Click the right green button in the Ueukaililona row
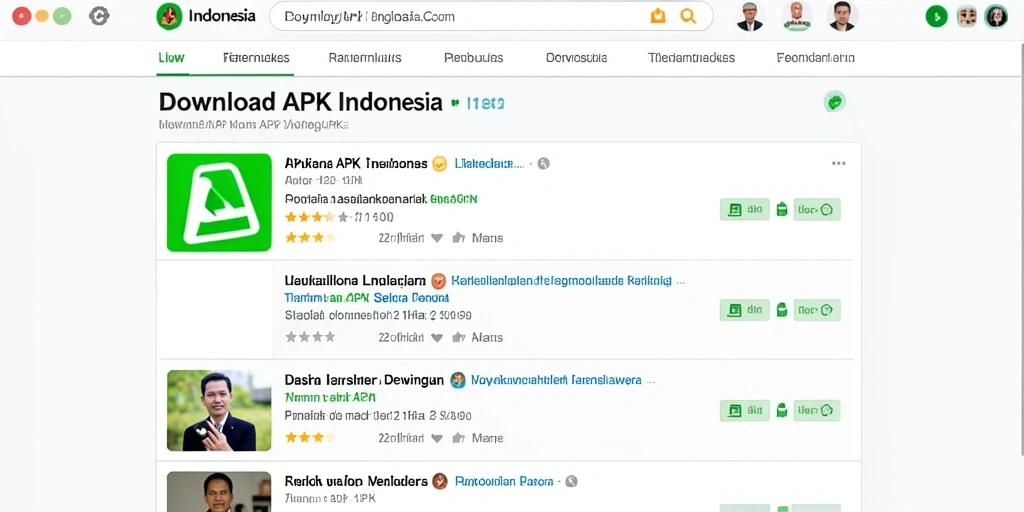The image size is (1024, 512). (x=817, y=310)
